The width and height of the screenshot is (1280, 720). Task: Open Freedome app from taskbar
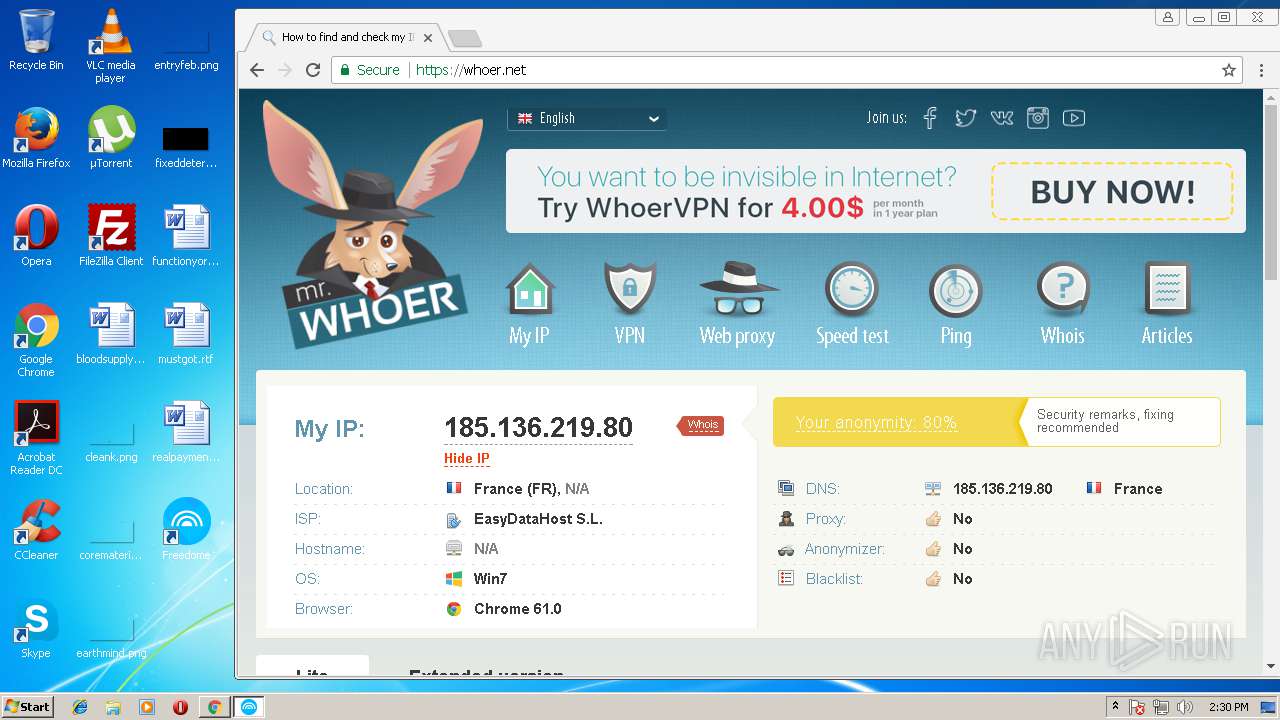pos(249,707)
